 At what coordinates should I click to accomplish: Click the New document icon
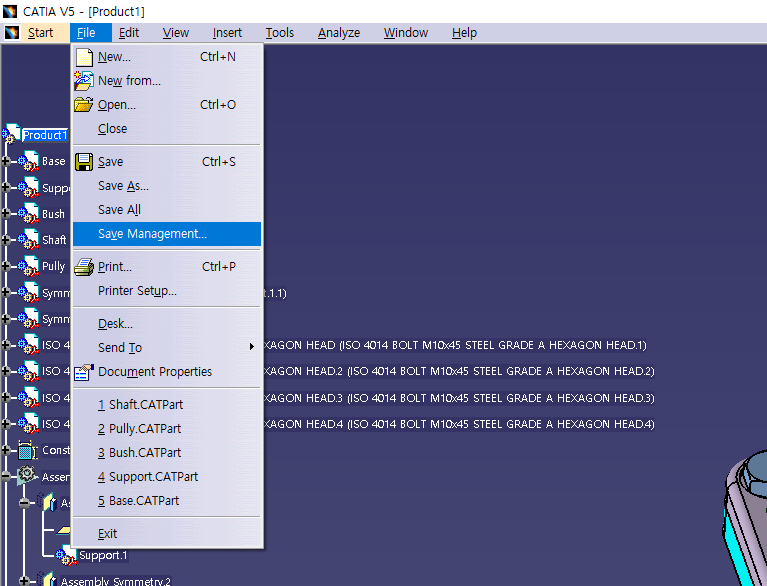tap(84, 57)
